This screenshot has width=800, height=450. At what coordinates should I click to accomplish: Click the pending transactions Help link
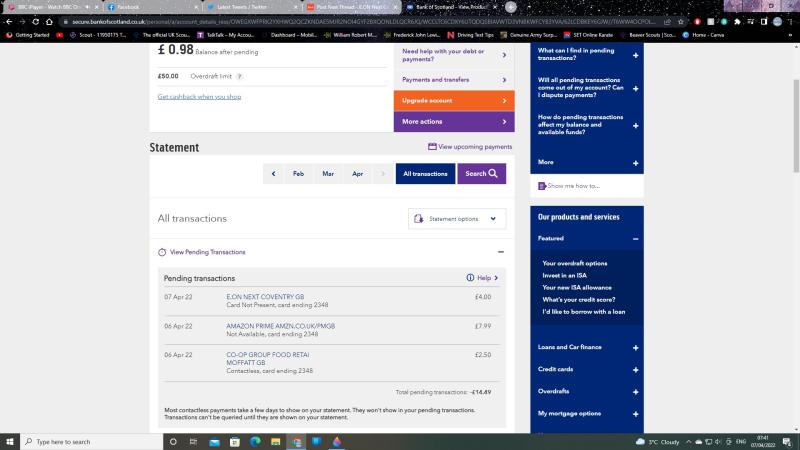pyautogui.click(x=483, y=278)
